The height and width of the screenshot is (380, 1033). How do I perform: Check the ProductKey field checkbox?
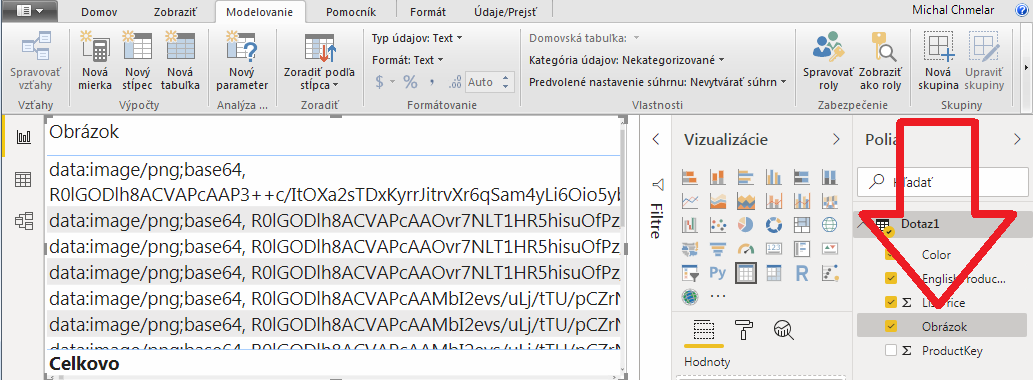point(891,350)
